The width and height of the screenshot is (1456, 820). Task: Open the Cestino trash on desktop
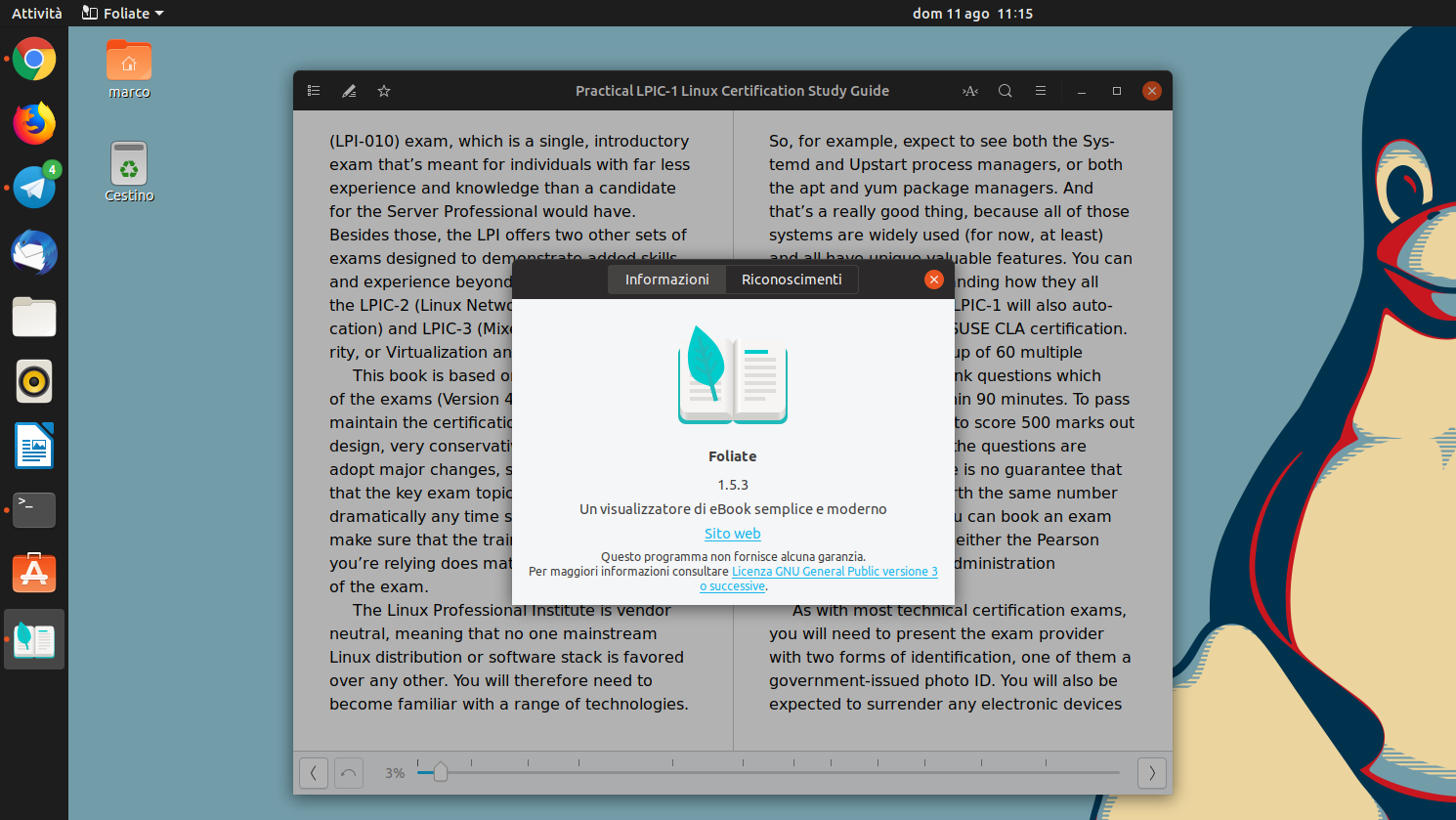pyautogui.click(x=129, y=172)
